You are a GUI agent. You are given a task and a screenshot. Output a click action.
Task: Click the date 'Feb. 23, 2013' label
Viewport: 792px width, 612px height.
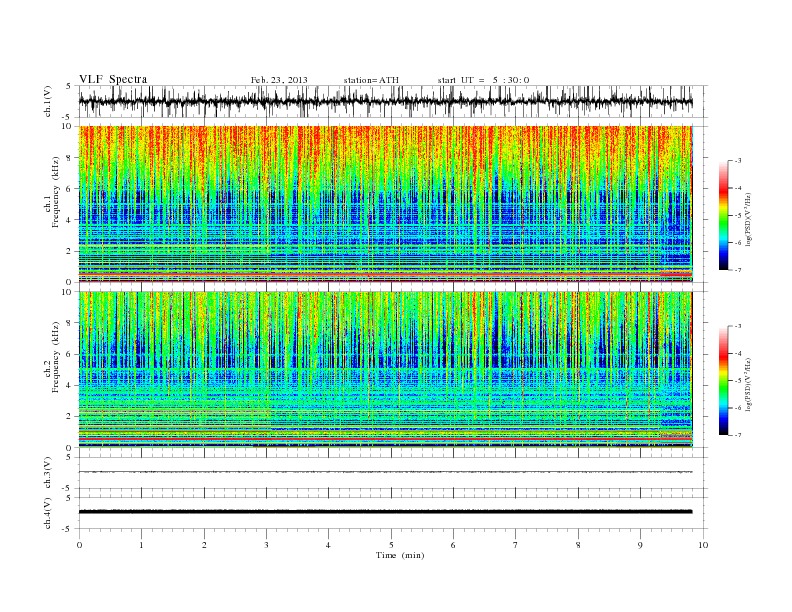click(279, 80)
